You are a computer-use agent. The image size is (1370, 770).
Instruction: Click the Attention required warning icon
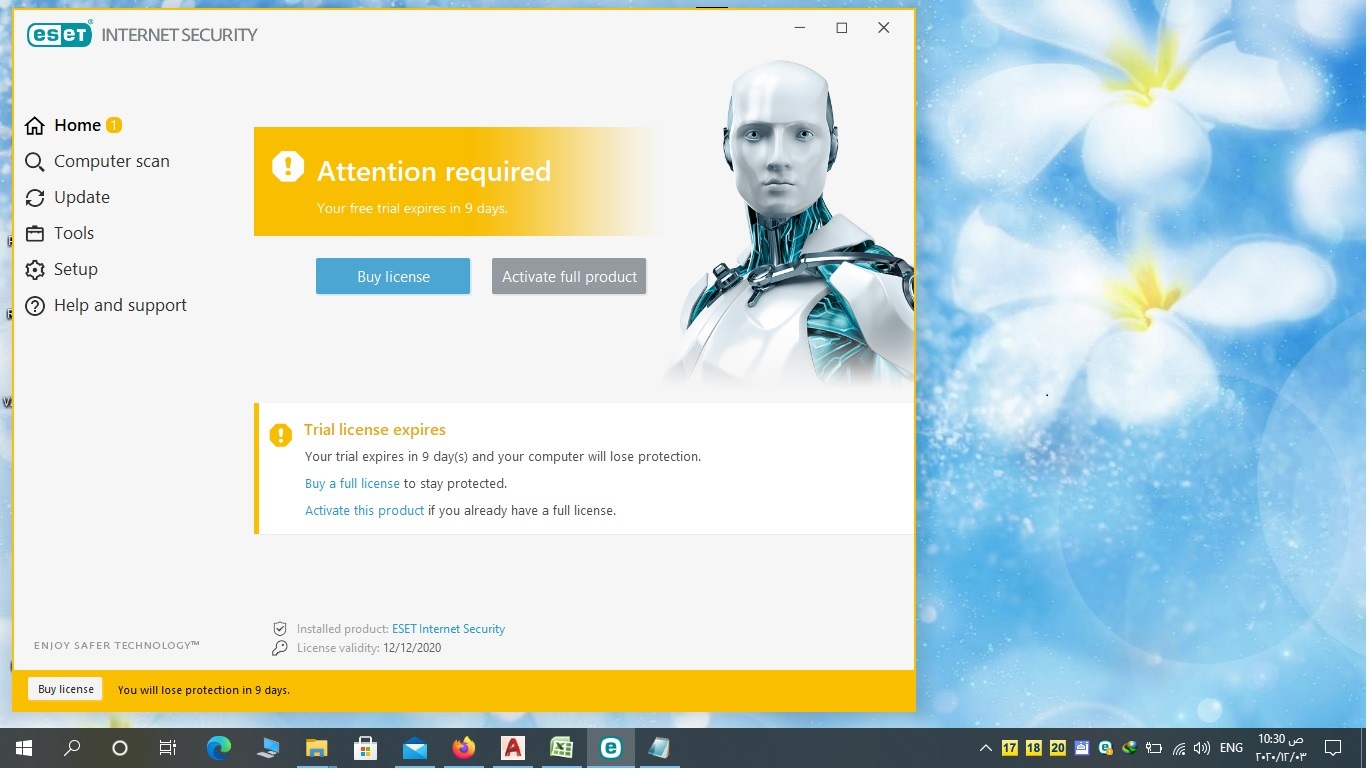[287, 167]
